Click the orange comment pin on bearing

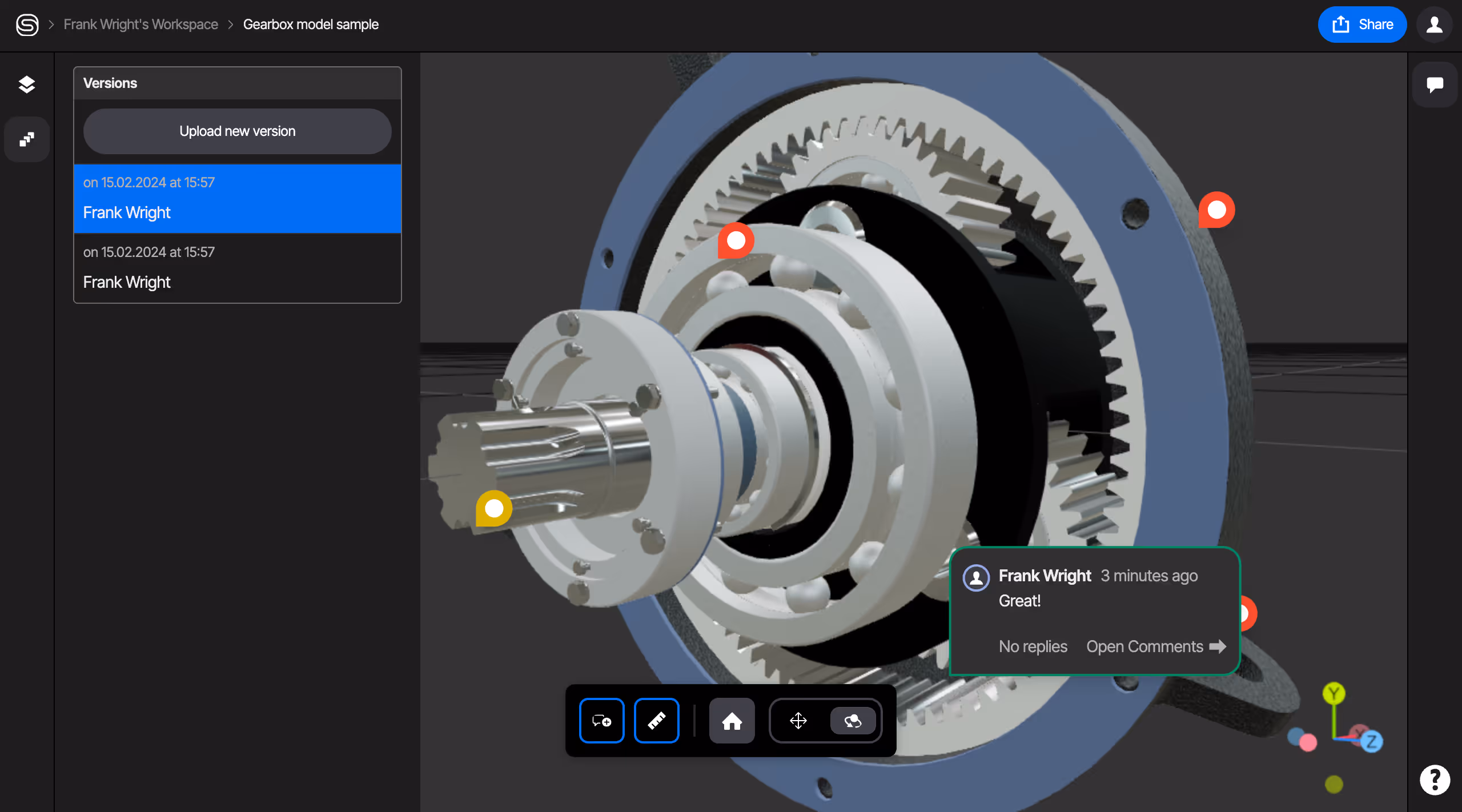(736, 240)
